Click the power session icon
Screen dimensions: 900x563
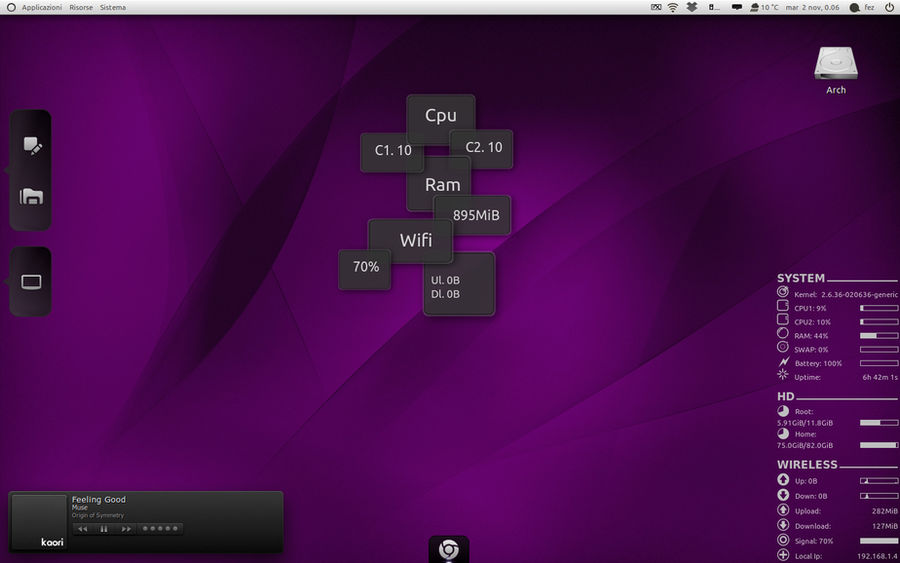889,7
